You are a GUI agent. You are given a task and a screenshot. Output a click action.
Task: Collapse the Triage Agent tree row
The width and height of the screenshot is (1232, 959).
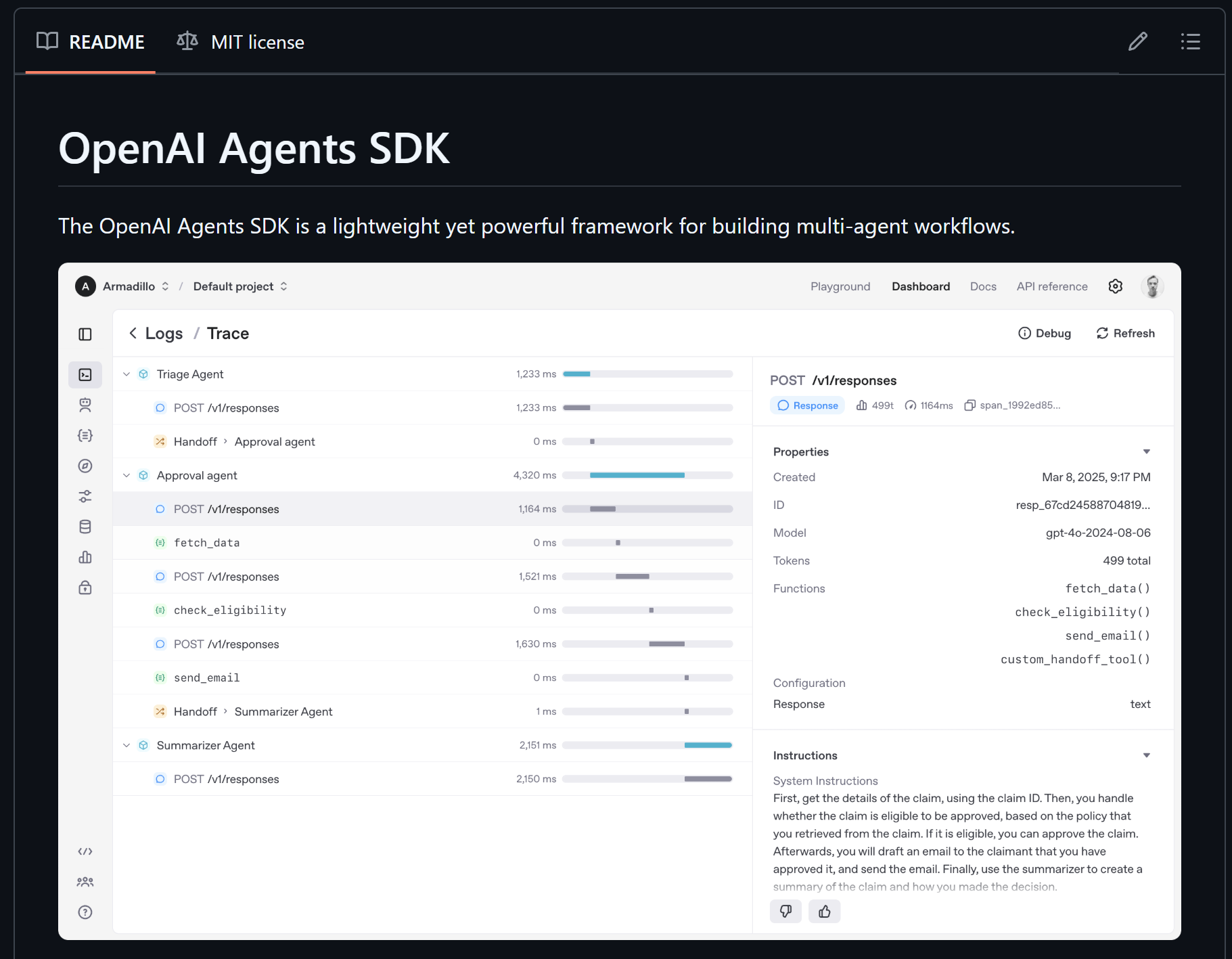coord(127,374)
